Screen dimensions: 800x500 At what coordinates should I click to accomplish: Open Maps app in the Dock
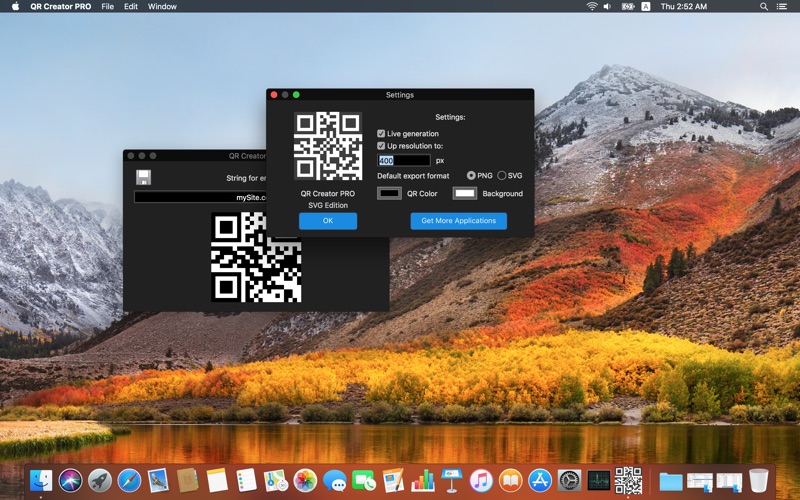point(276,481)
